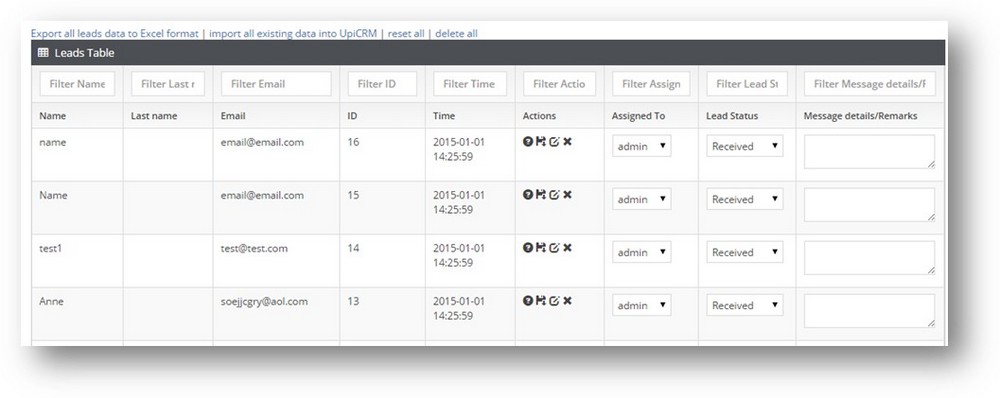Click the Email column header
Image resolution: width=1000 pixels, height=398 pixels.
coord(233,116)
